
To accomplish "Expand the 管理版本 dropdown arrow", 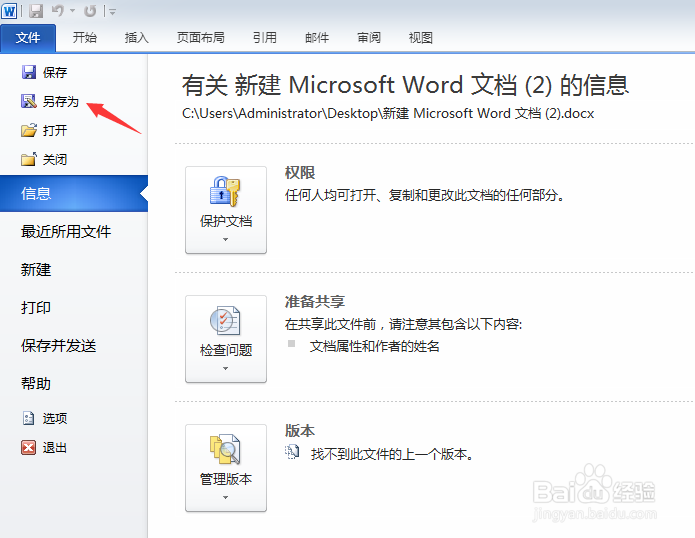I will pyautogui.click(x=226, y=497).
